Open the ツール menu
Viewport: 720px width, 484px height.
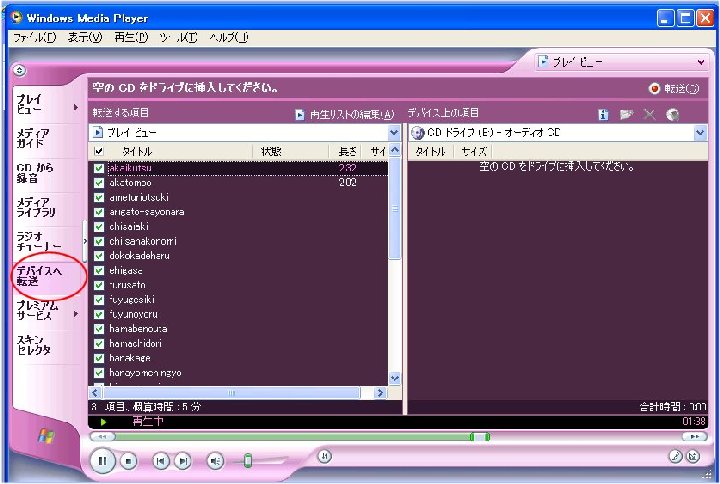click(179, 38)
